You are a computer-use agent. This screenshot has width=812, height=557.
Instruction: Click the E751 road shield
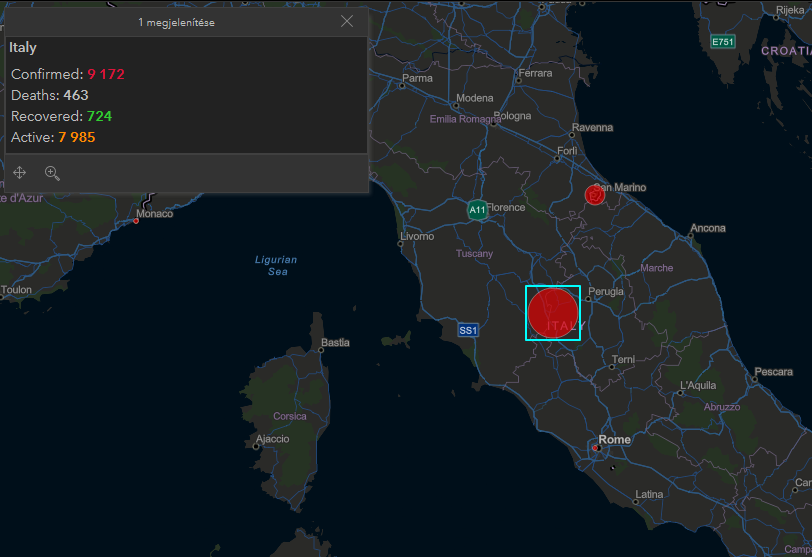point(722,42)
